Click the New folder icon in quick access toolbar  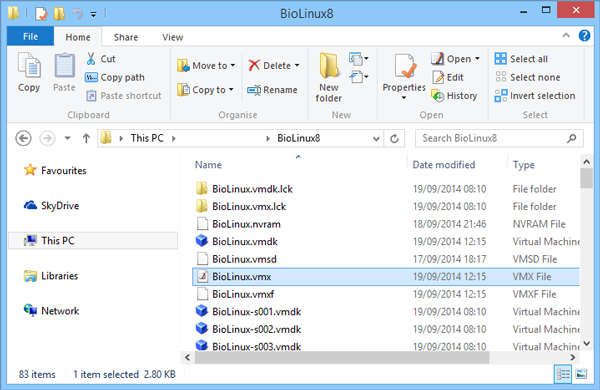click(59, 14)
